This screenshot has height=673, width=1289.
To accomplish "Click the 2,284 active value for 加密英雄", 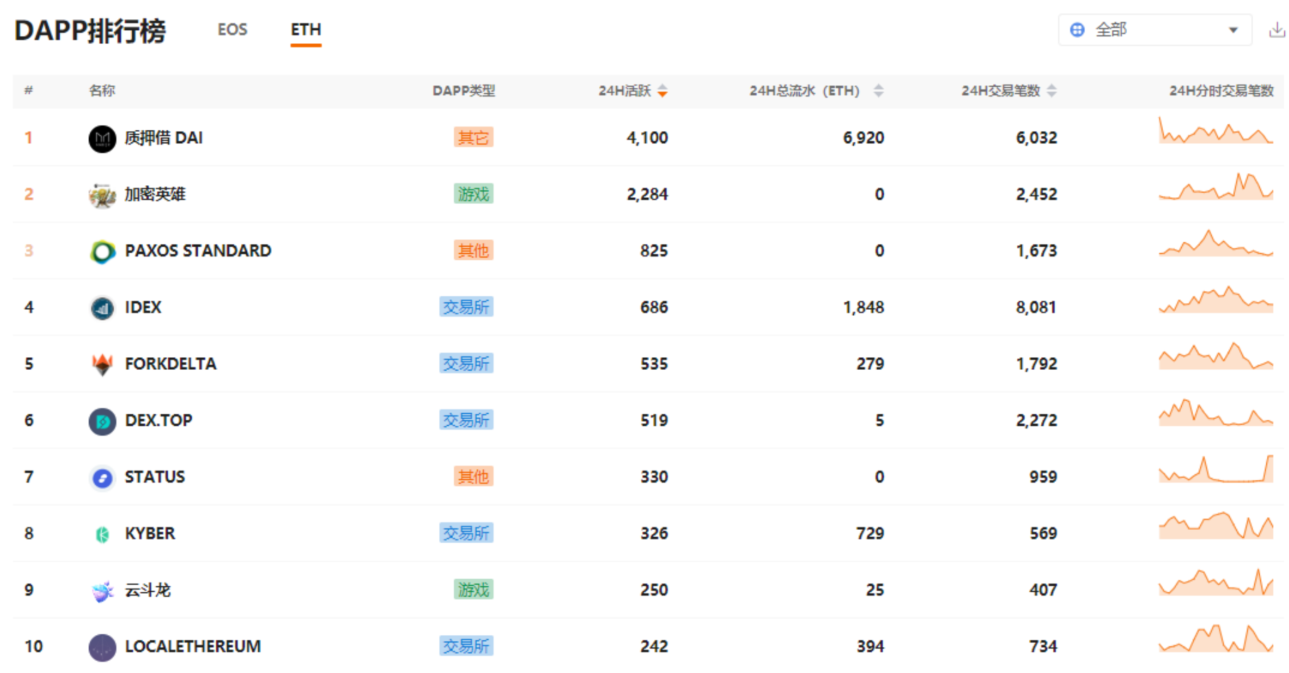I will [x=648, y=194].
